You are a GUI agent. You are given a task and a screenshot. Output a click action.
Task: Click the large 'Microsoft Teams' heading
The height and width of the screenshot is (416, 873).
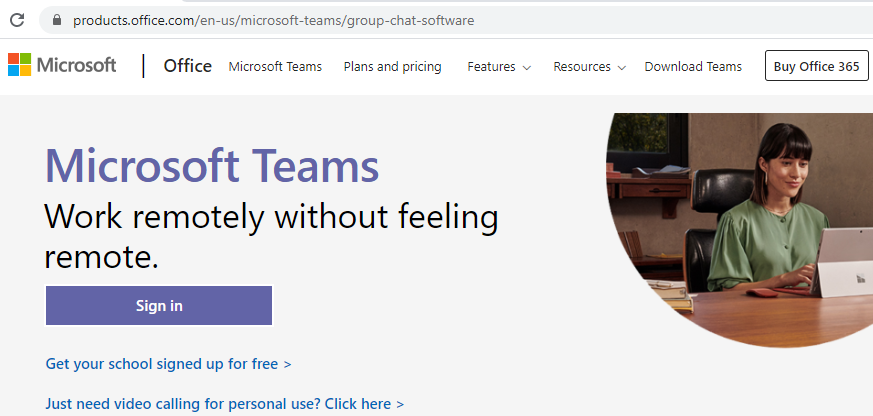tap(212, 166)
